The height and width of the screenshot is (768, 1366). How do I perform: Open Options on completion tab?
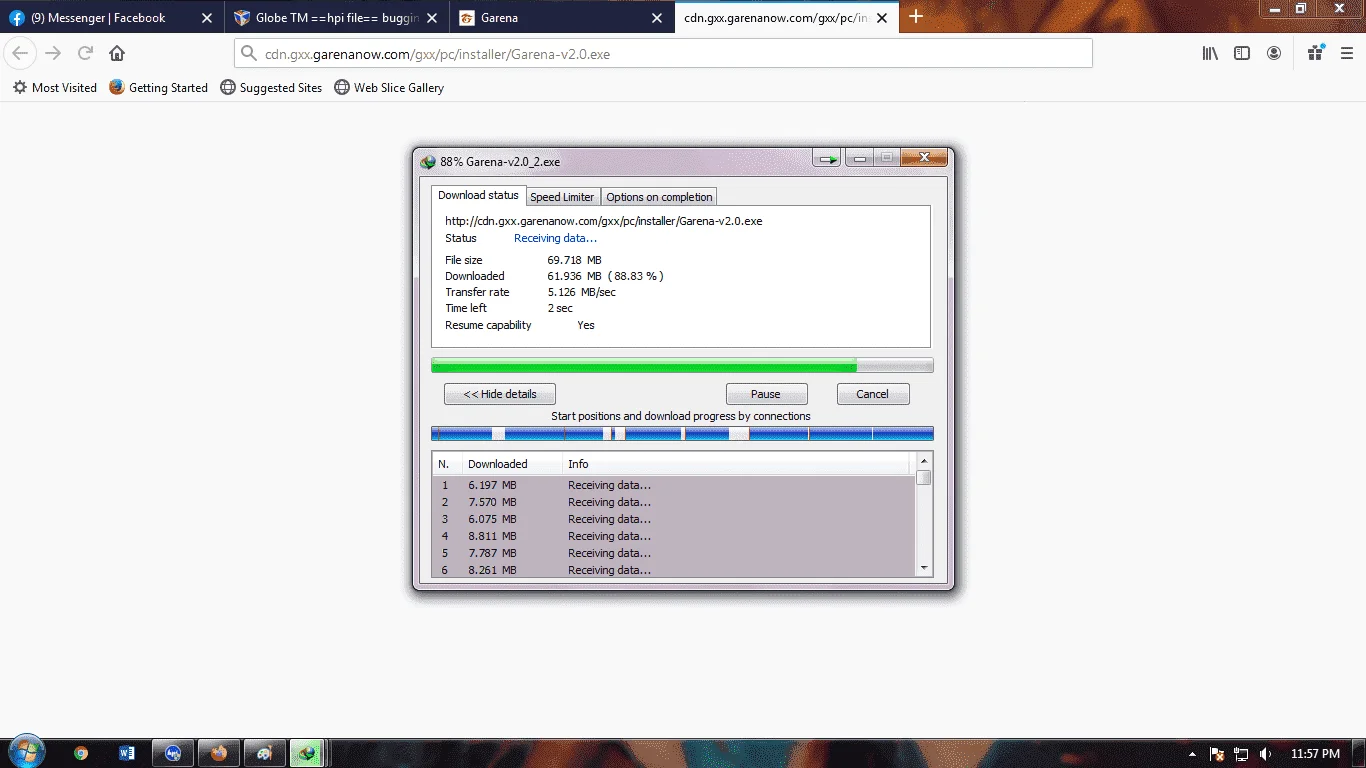659,197
